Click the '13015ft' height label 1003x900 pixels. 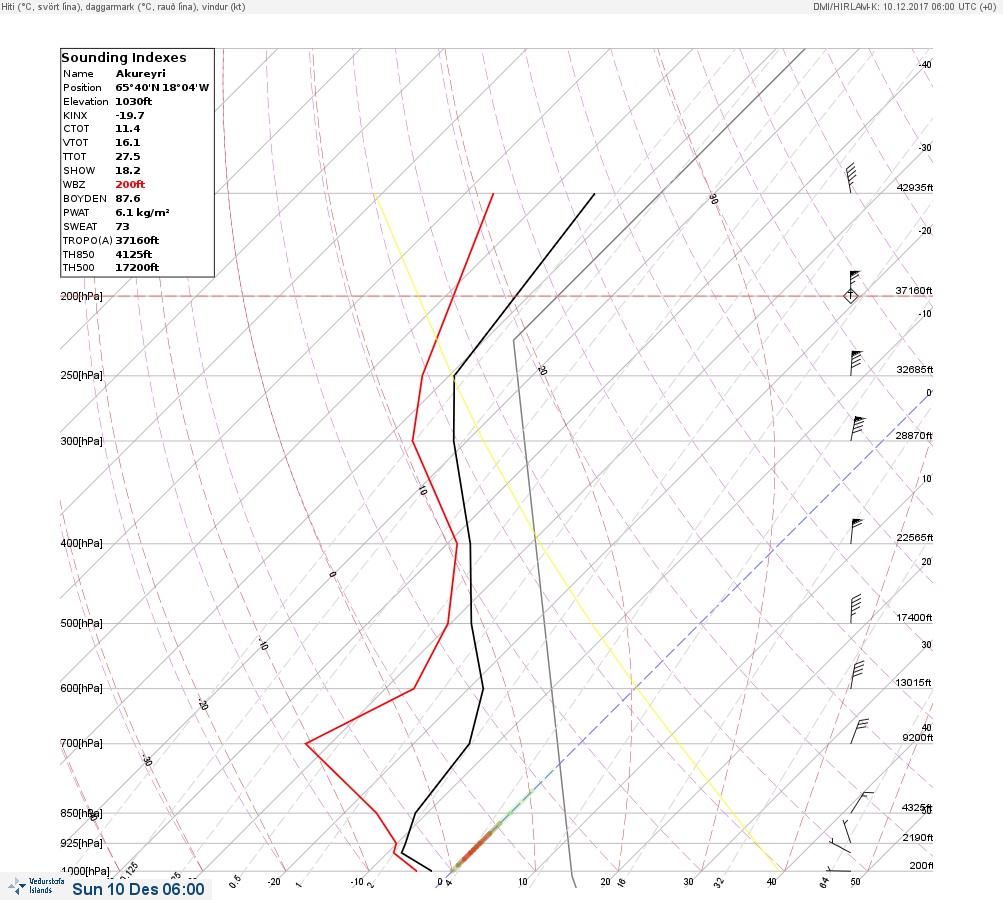click(913, 683)
